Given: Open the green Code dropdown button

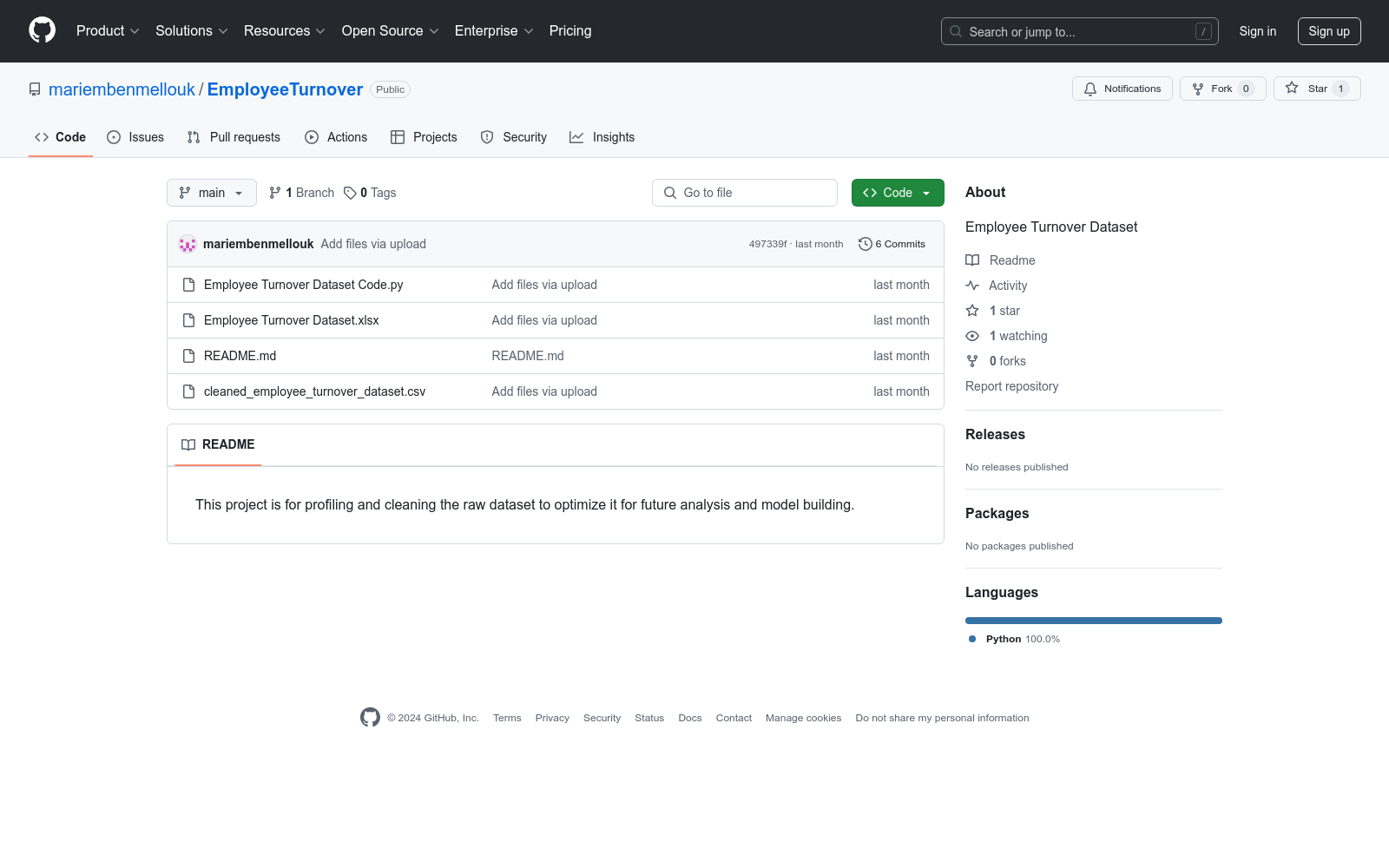Looking at the screenshot, I should (x=898, y=193).
